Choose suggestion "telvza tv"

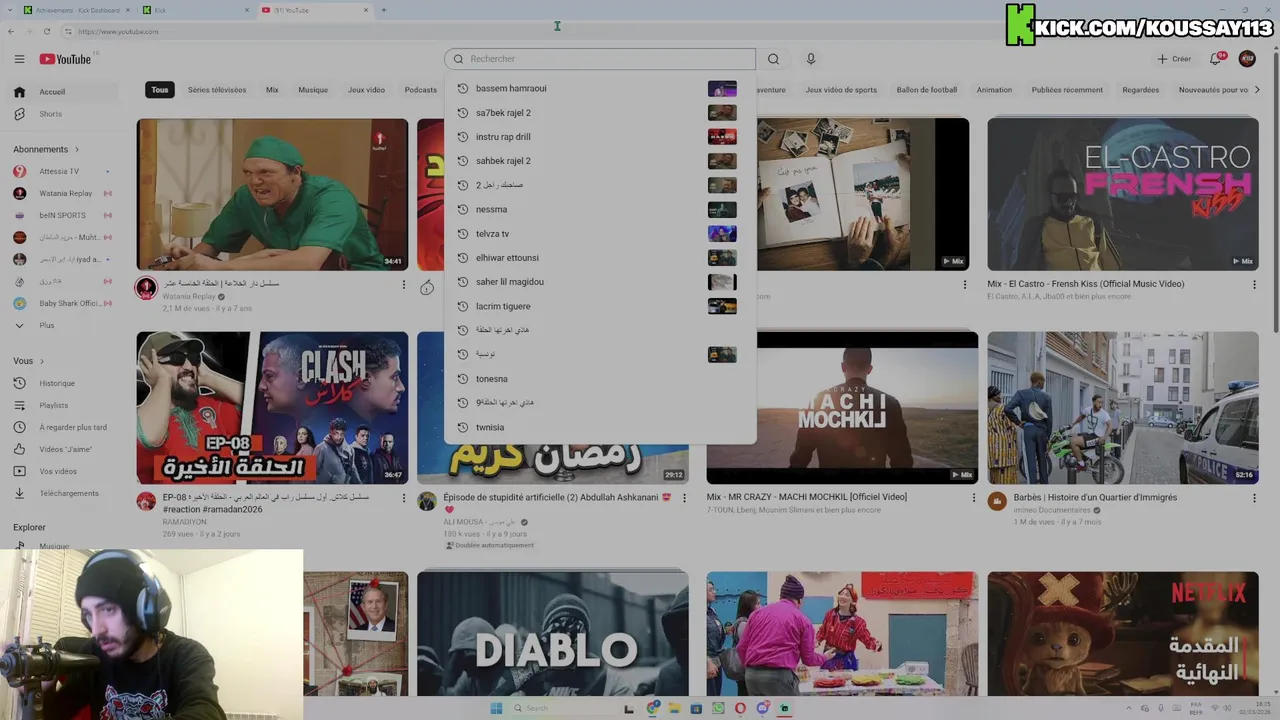[600, 234]
